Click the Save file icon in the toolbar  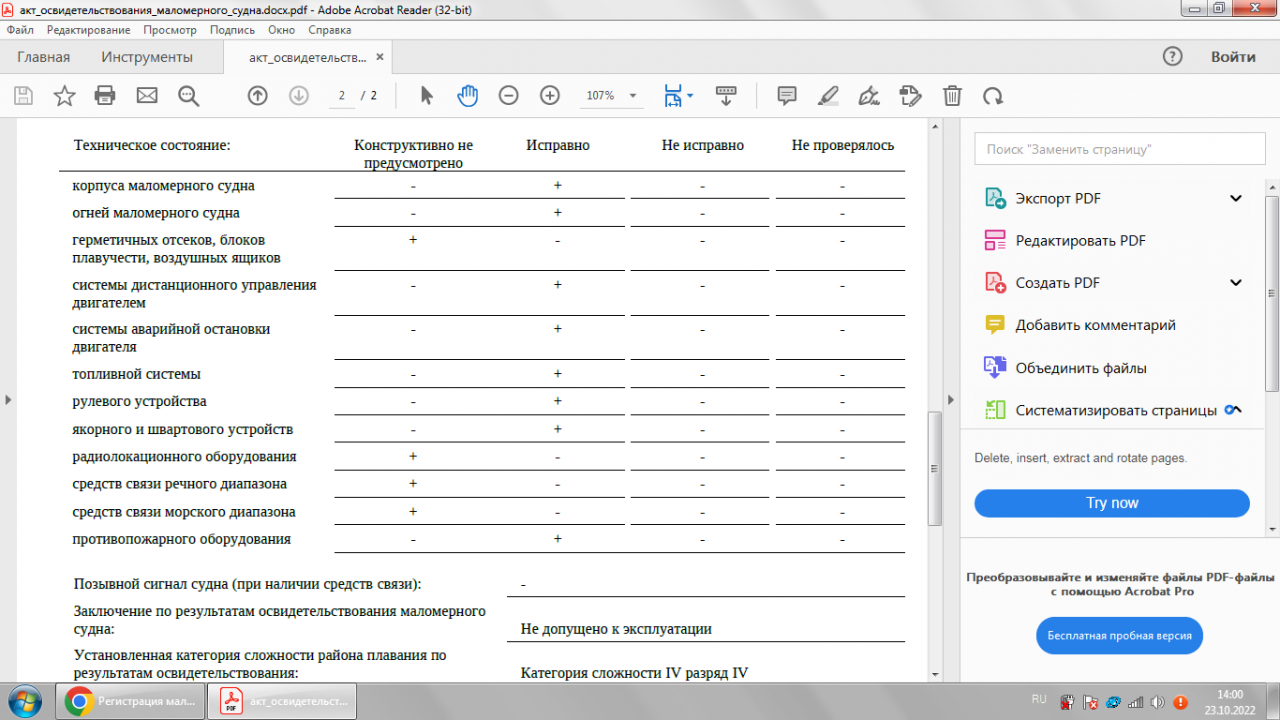pyautogui.click(x=23, y=96)
